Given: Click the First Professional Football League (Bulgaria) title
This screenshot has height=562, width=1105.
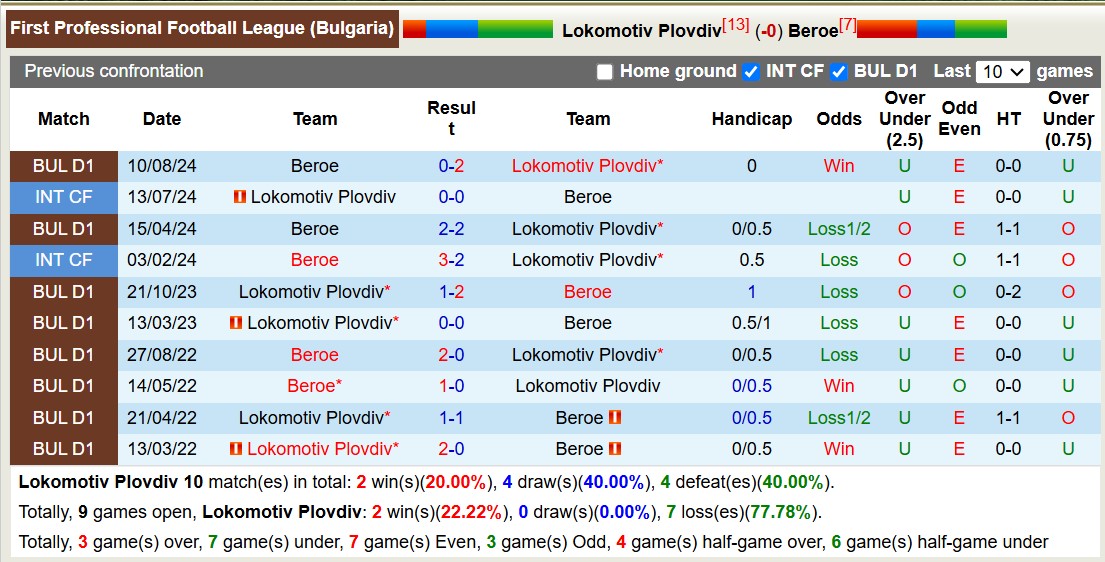Looking at the screenshot, I should pyautogui.click(x=202, y=28).
